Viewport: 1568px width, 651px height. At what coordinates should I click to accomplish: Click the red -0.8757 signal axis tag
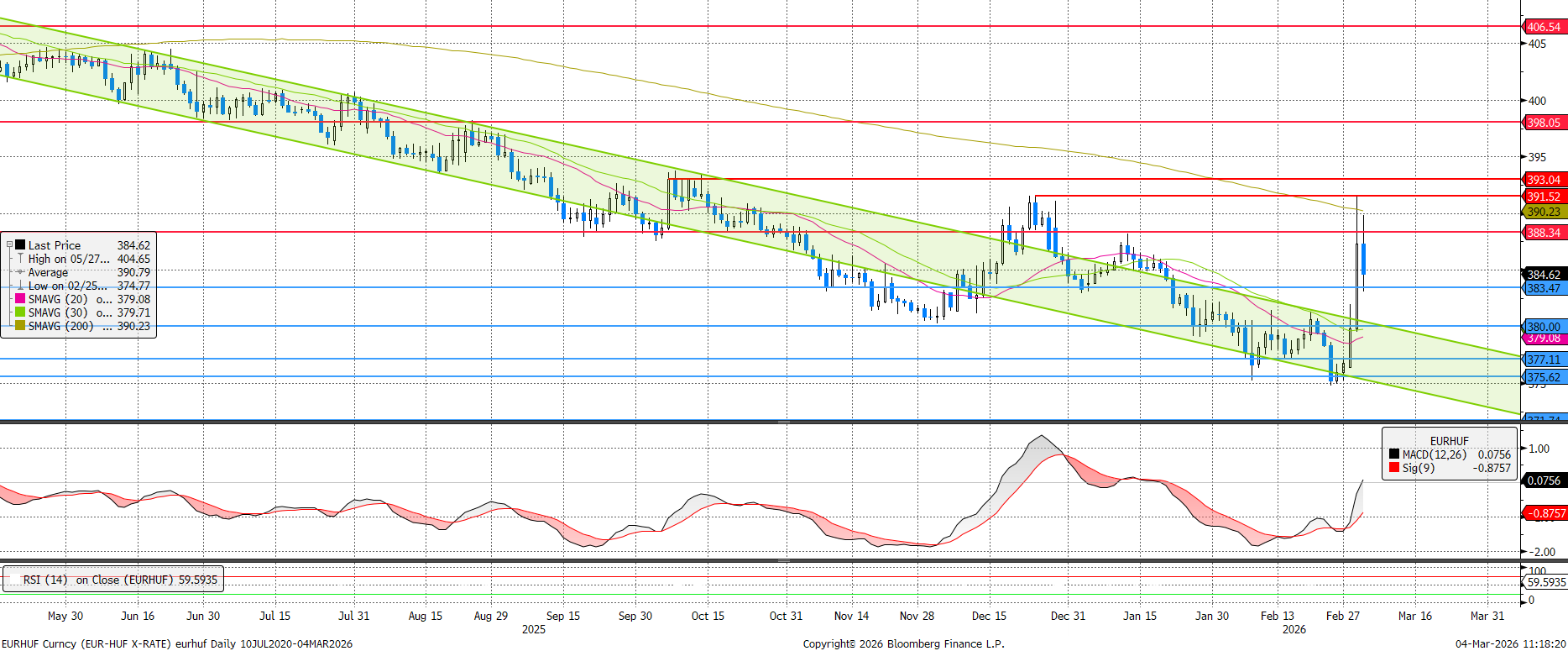coord(1545,513)
